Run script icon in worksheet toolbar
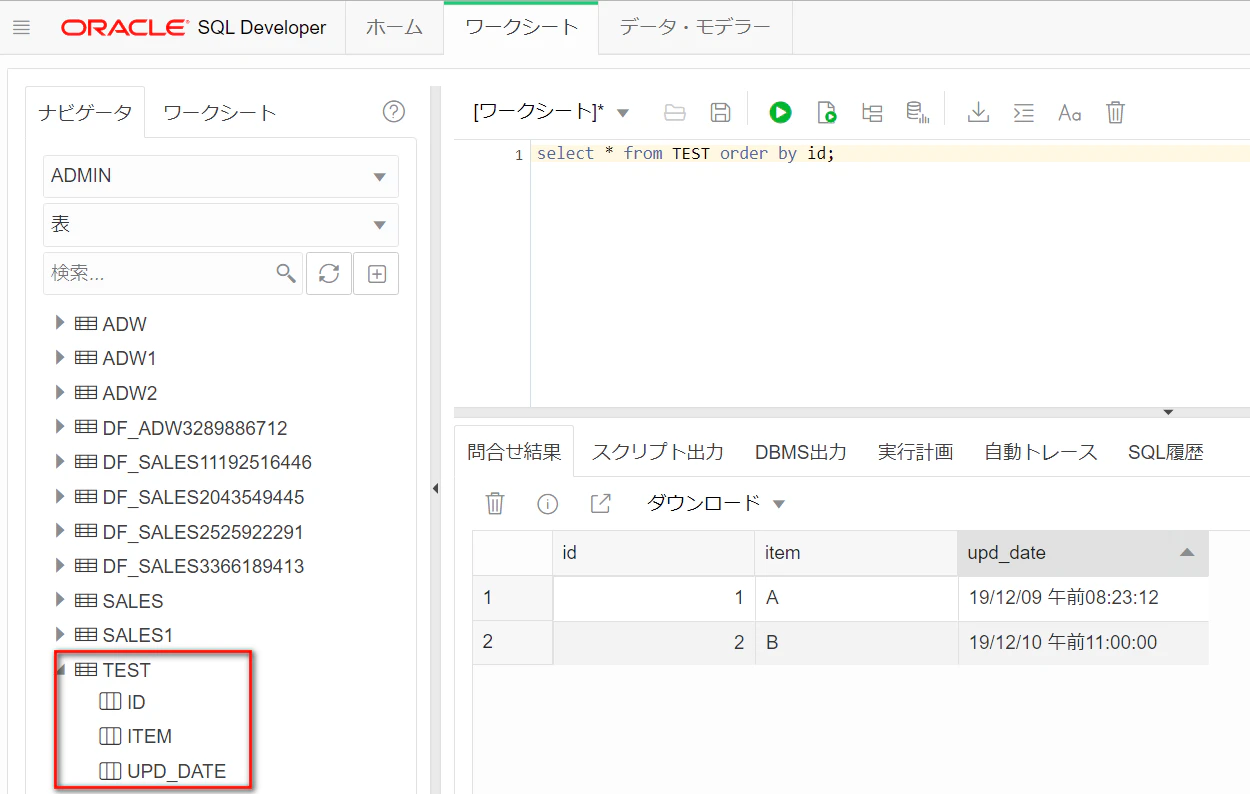 click(826, 112)
